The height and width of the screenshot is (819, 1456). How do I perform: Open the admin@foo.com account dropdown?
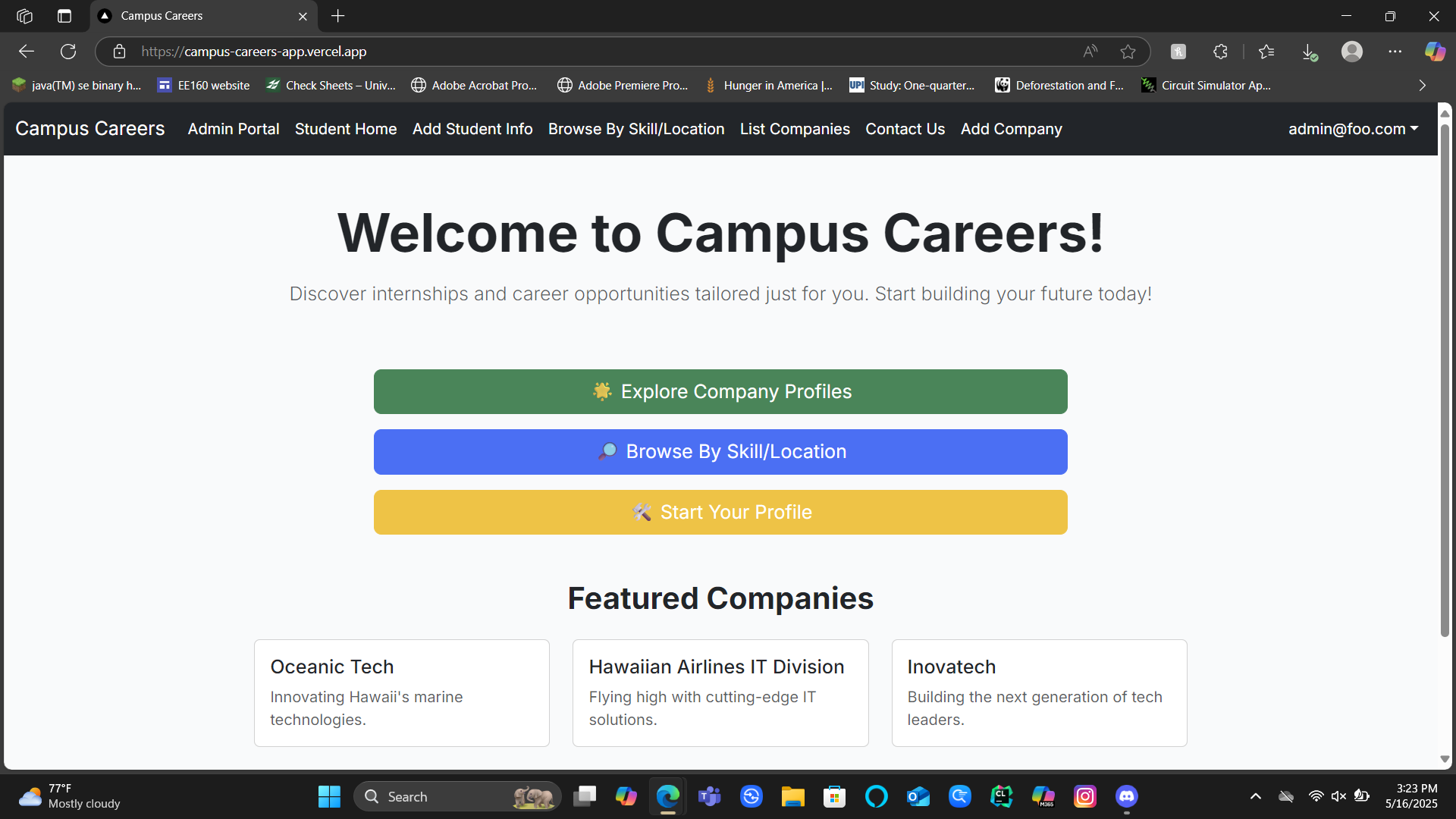click(1353, 129)
